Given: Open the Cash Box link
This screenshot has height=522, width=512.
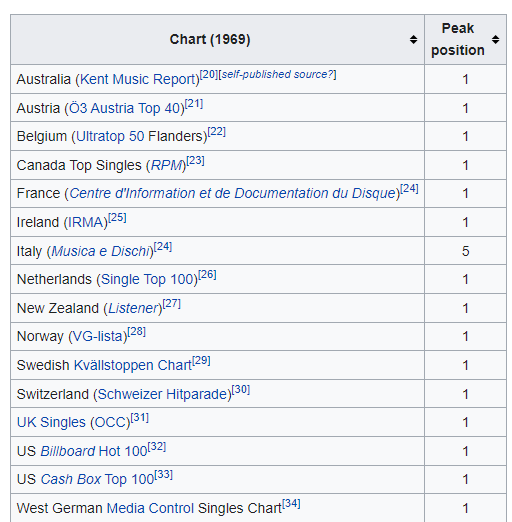Looking at the screenshot, I should [x=71, y=479].
